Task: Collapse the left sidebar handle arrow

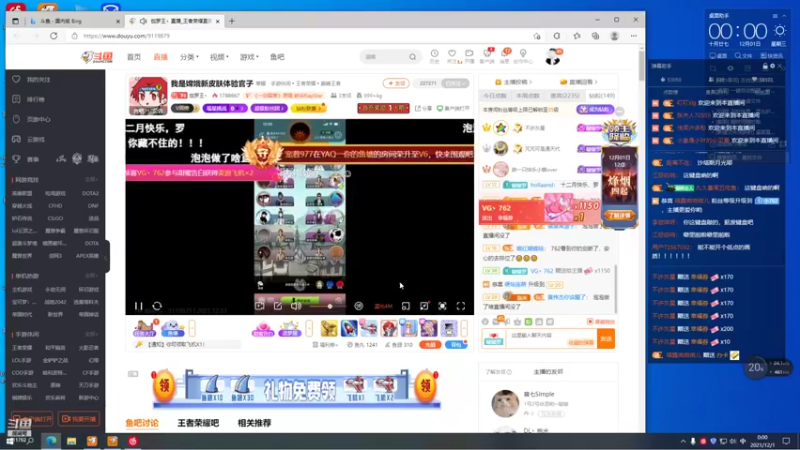Action: pyautogui.click(x=106, y=257)
